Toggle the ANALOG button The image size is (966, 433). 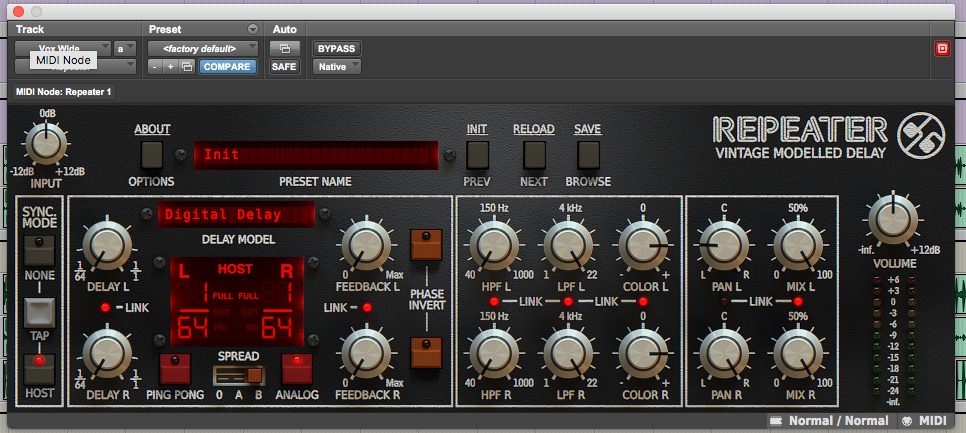(298, 368)
